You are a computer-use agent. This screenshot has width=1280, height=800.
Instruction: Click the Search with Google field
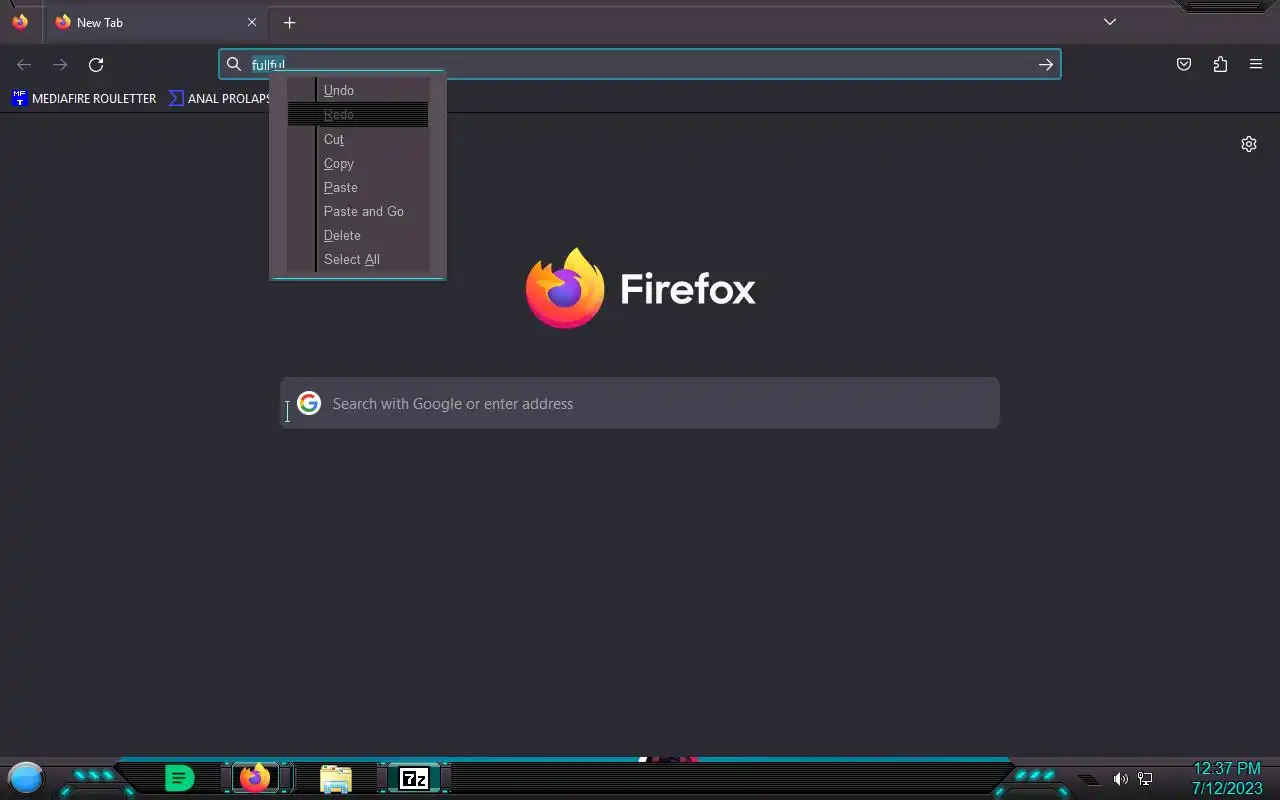click(x=640, y=403)
